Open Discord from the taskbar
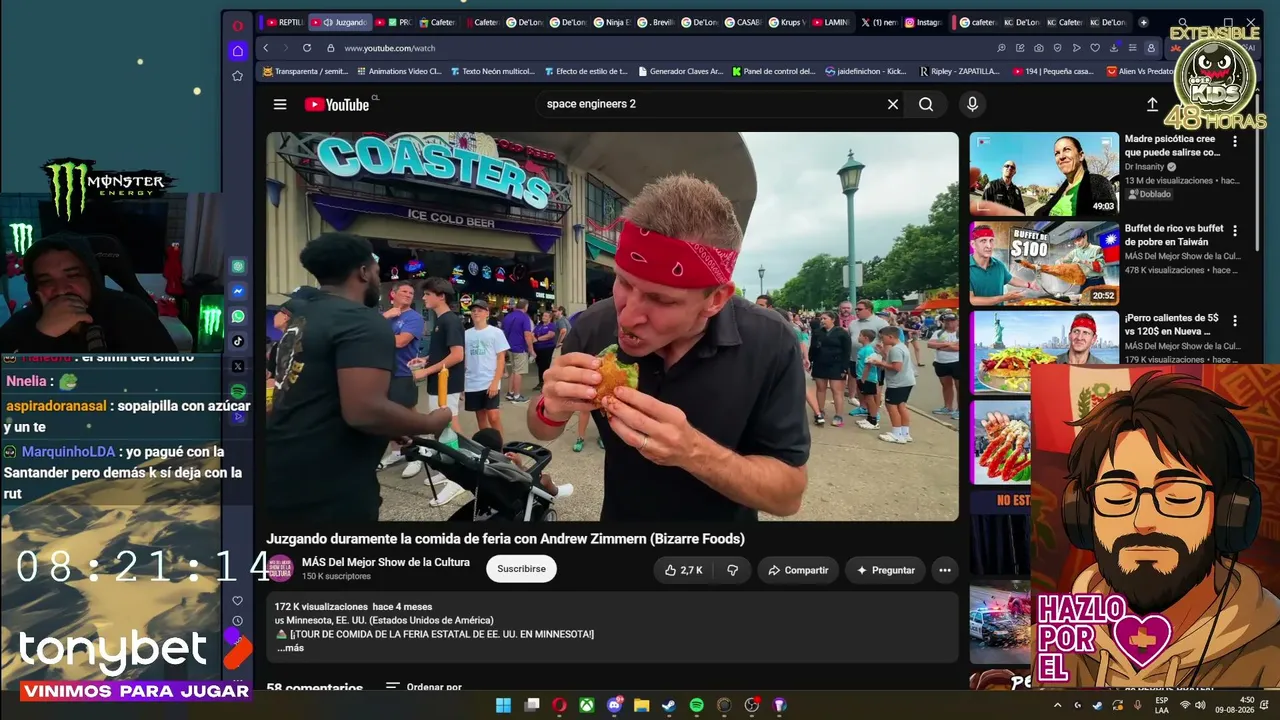The width and height of the screenshot is (1280, 720). tap(614, 705)
